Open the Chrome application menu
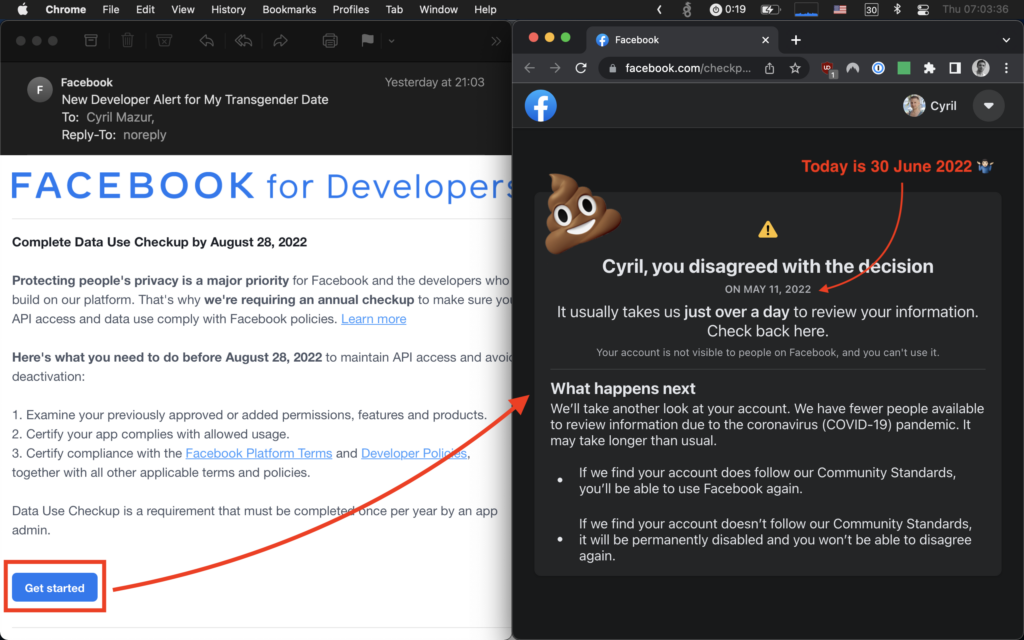This screenshot has width=1024, height=640. point(65,9)
